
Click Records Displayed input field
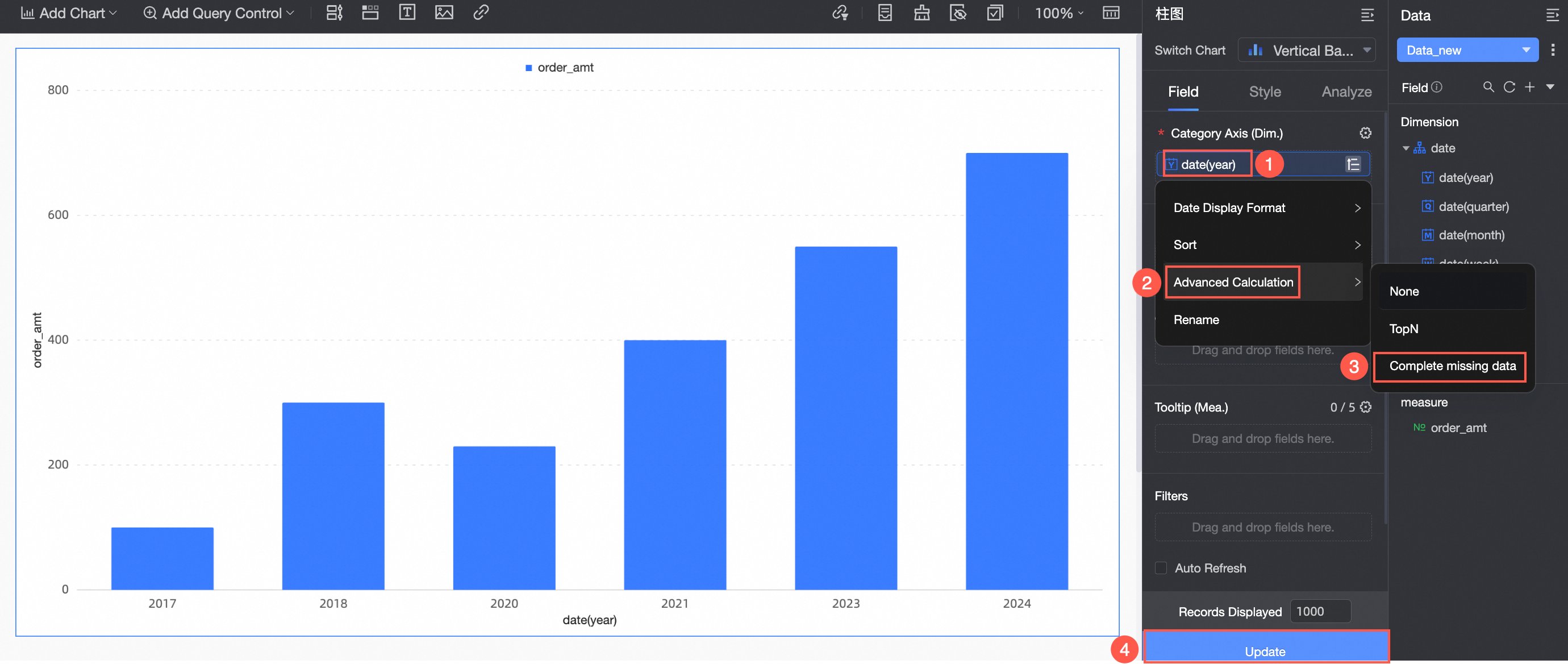[1320, 611]
